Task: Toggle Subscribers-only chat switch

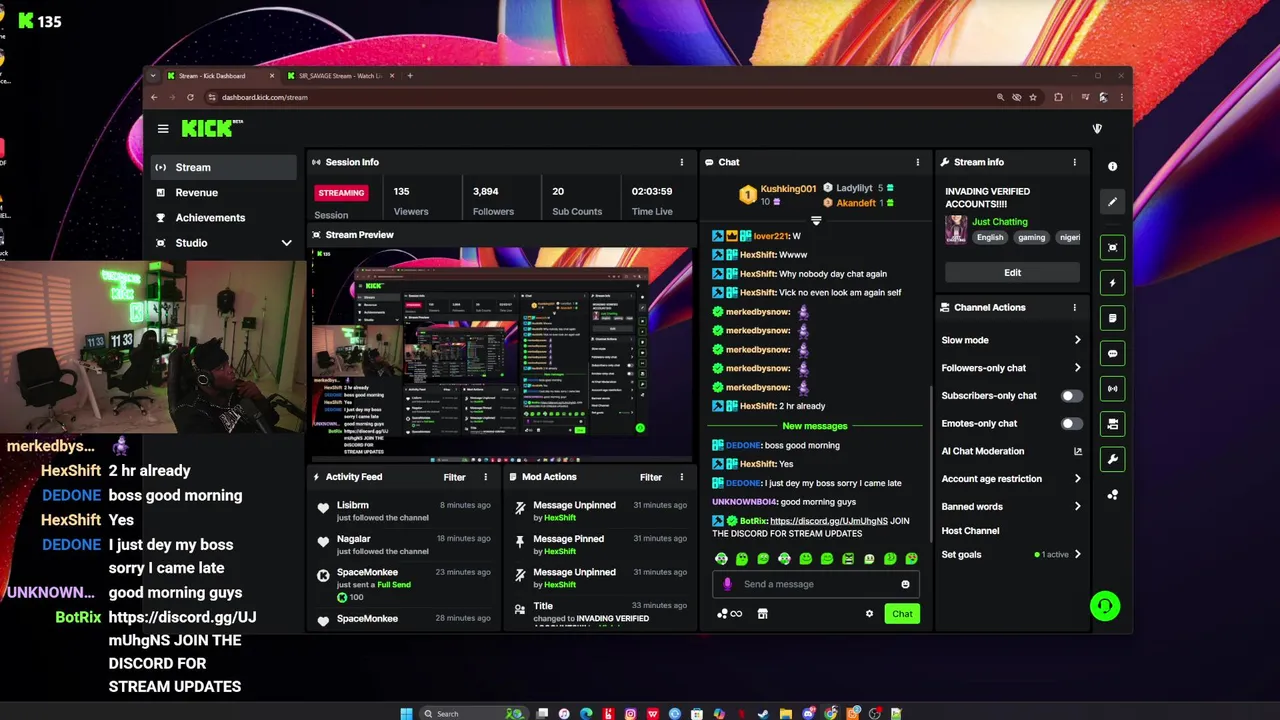Action: click(x=1071, y=396)
